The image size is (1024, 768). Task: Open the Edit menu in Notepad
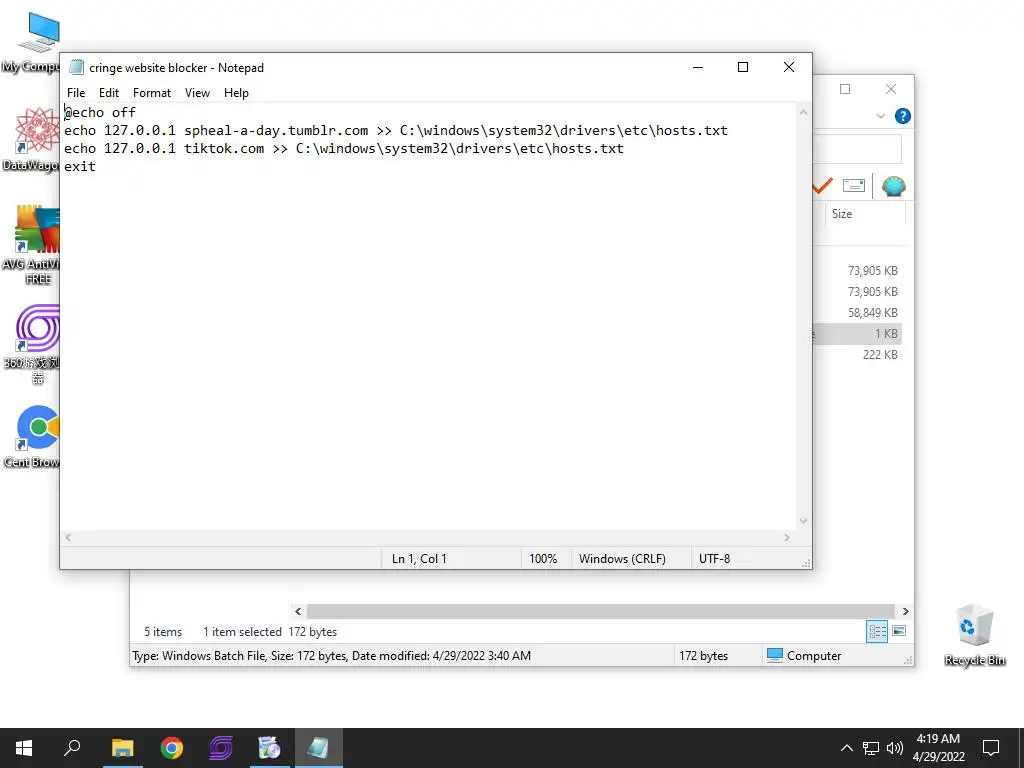[108, 93]
